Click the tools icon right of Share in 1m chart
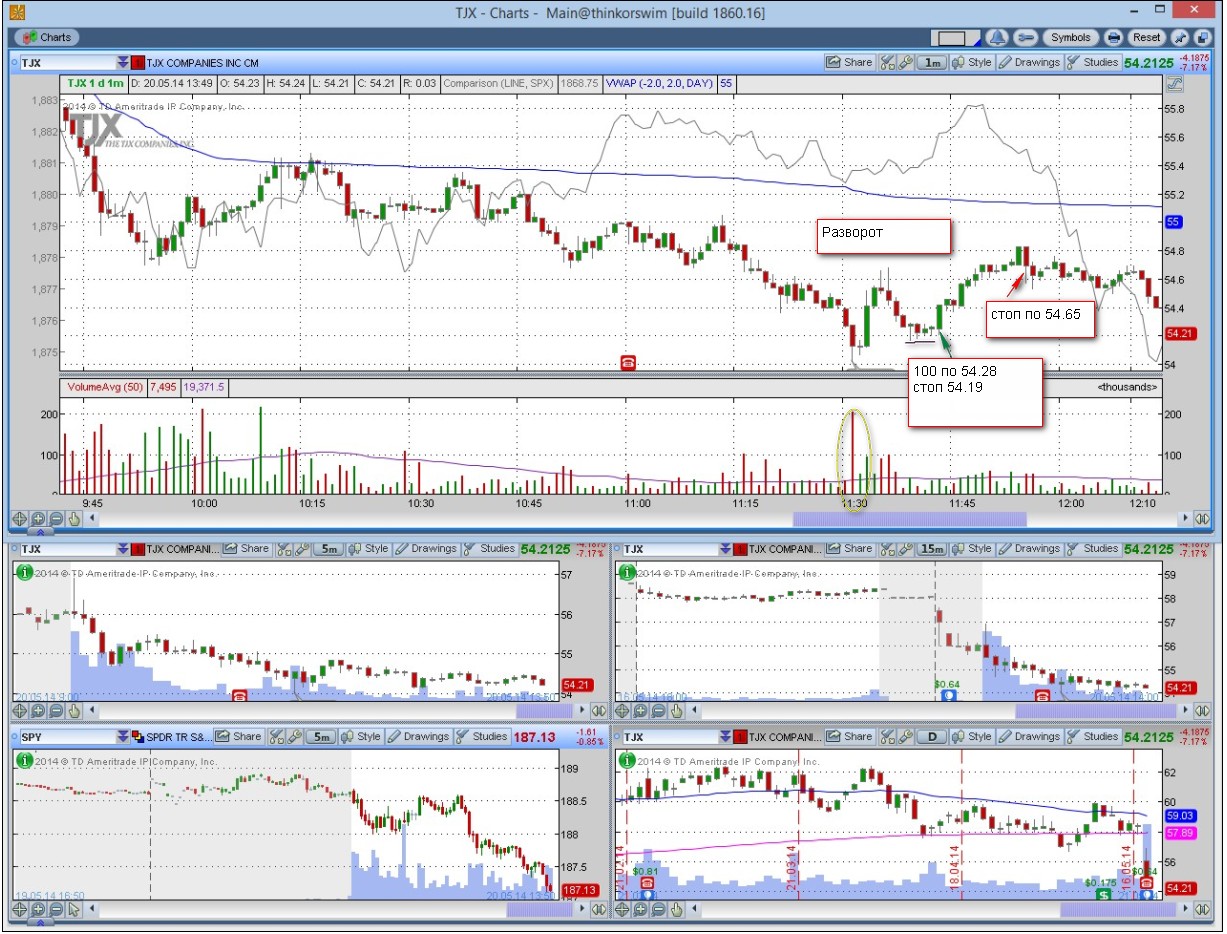 pos(887,62)
